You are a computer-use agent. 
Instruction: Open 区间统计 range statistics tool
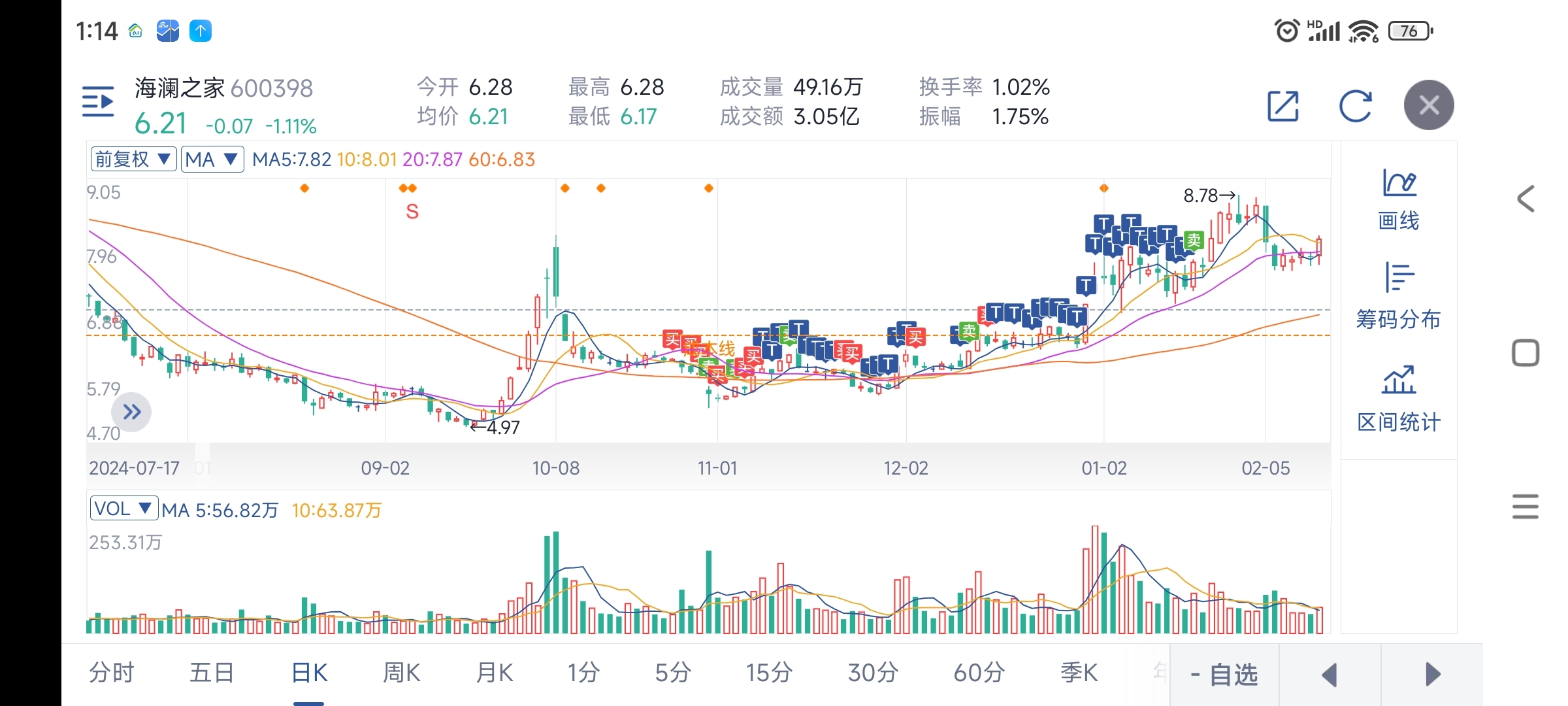coord(1398,399)
